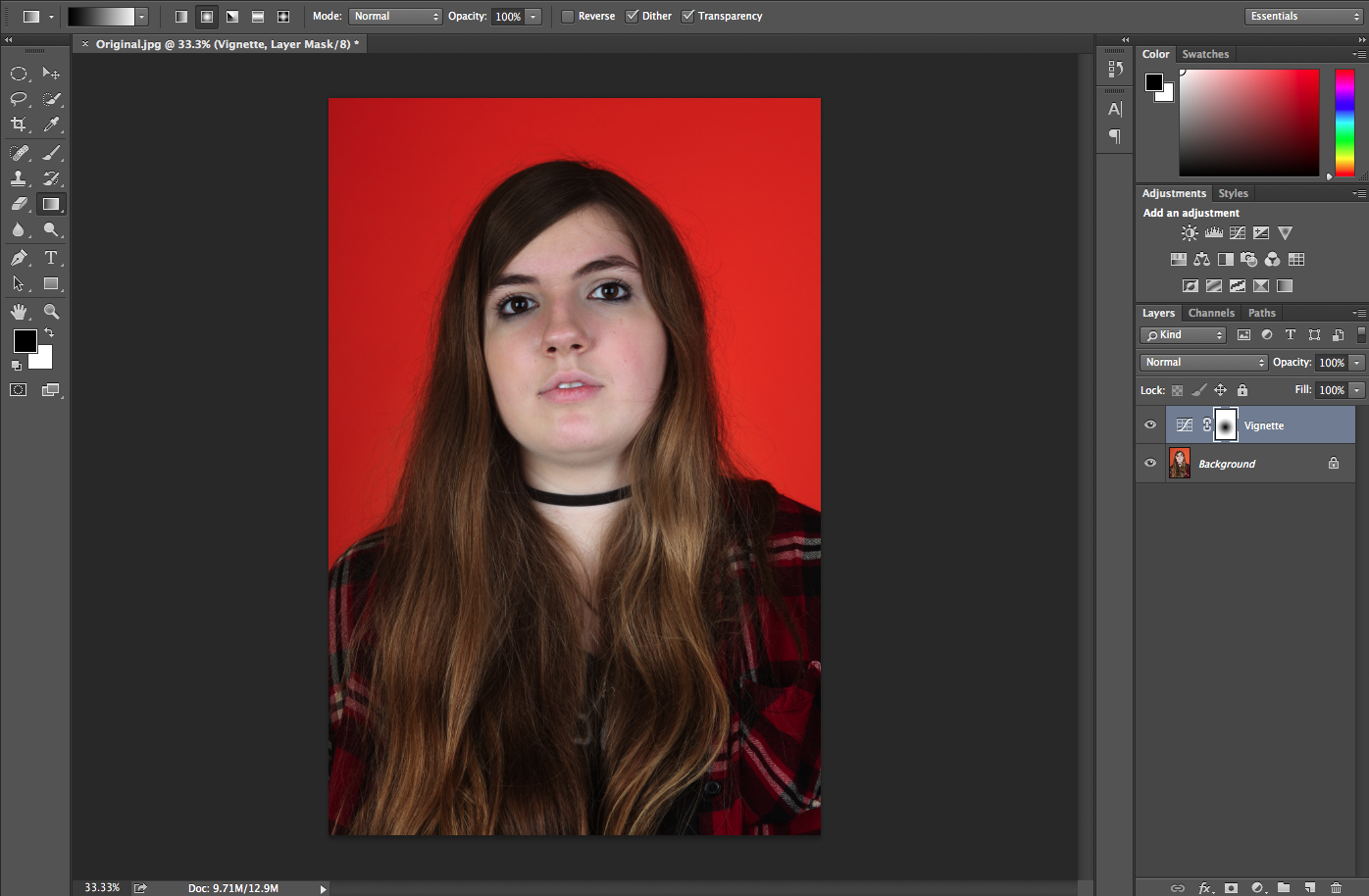This screenshot has width=1369, height=896.
Task: Turn layer filtering on or off
Action: pyautogui.click(x=1361, y=335)
